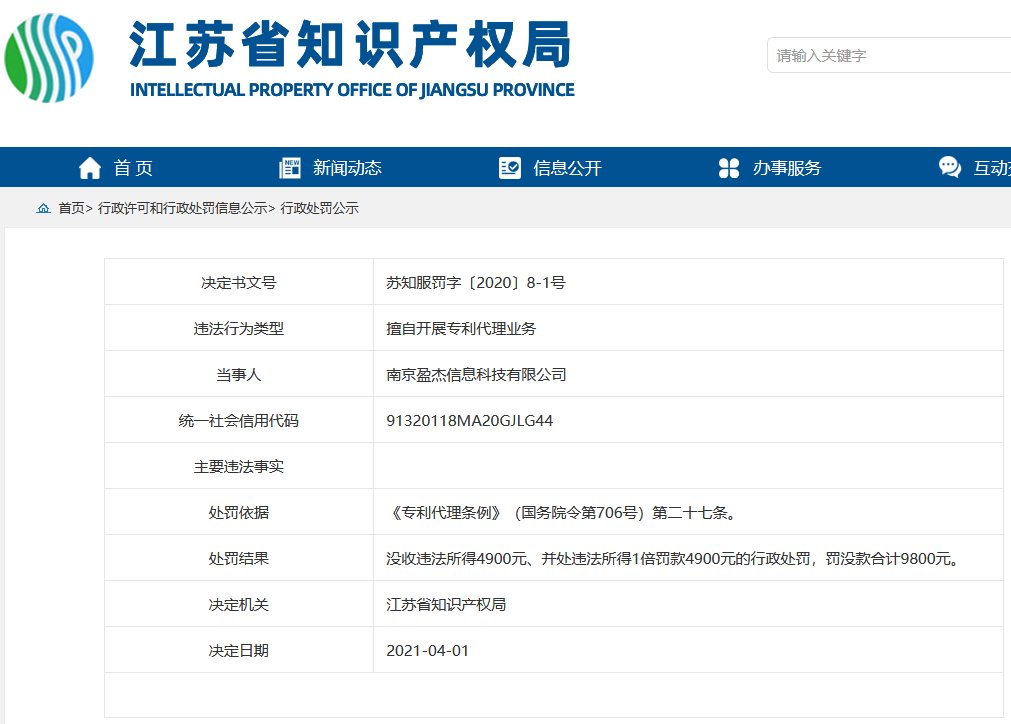
Task: Click the 行政处罚公示 breadcrumb link
Action: click(319, 208)
